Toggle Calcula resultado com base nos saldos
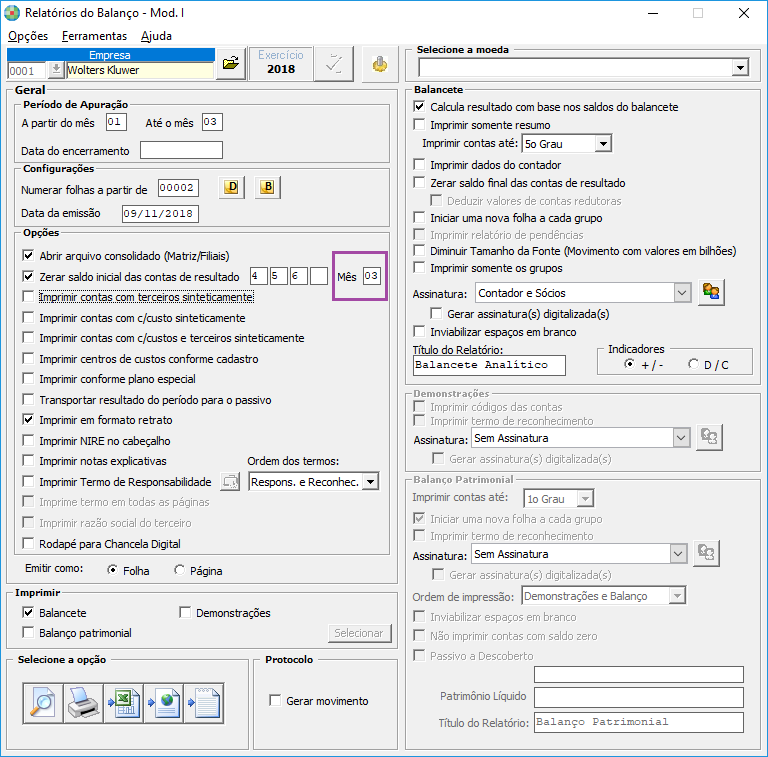The image size is (768, 757). (x=419, y=106)
